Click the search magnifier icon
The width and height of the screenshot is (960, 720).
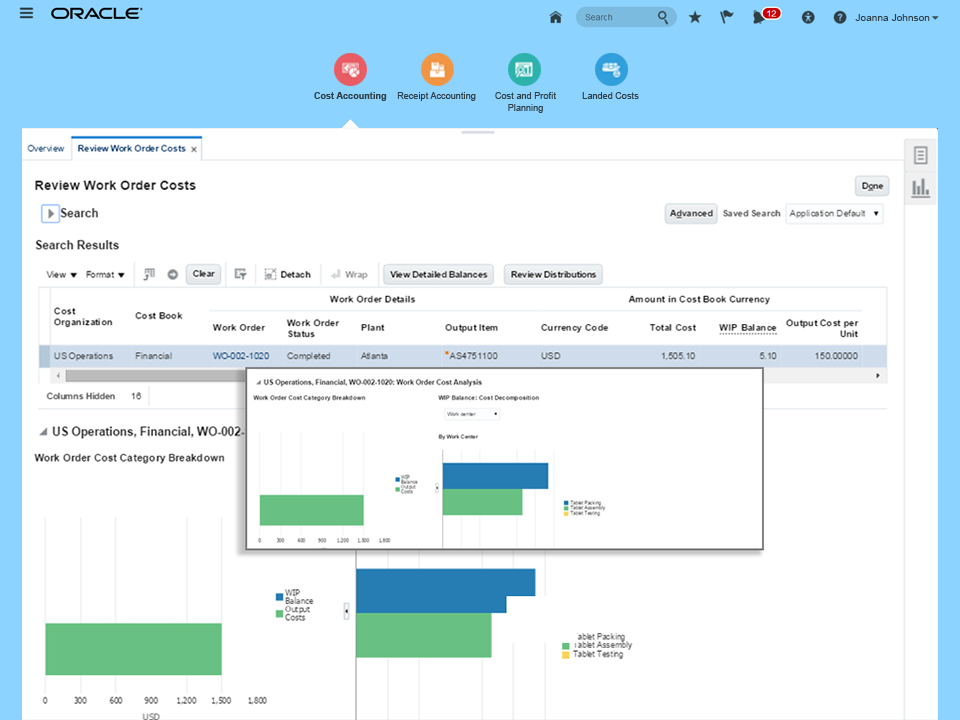(662, 17)
